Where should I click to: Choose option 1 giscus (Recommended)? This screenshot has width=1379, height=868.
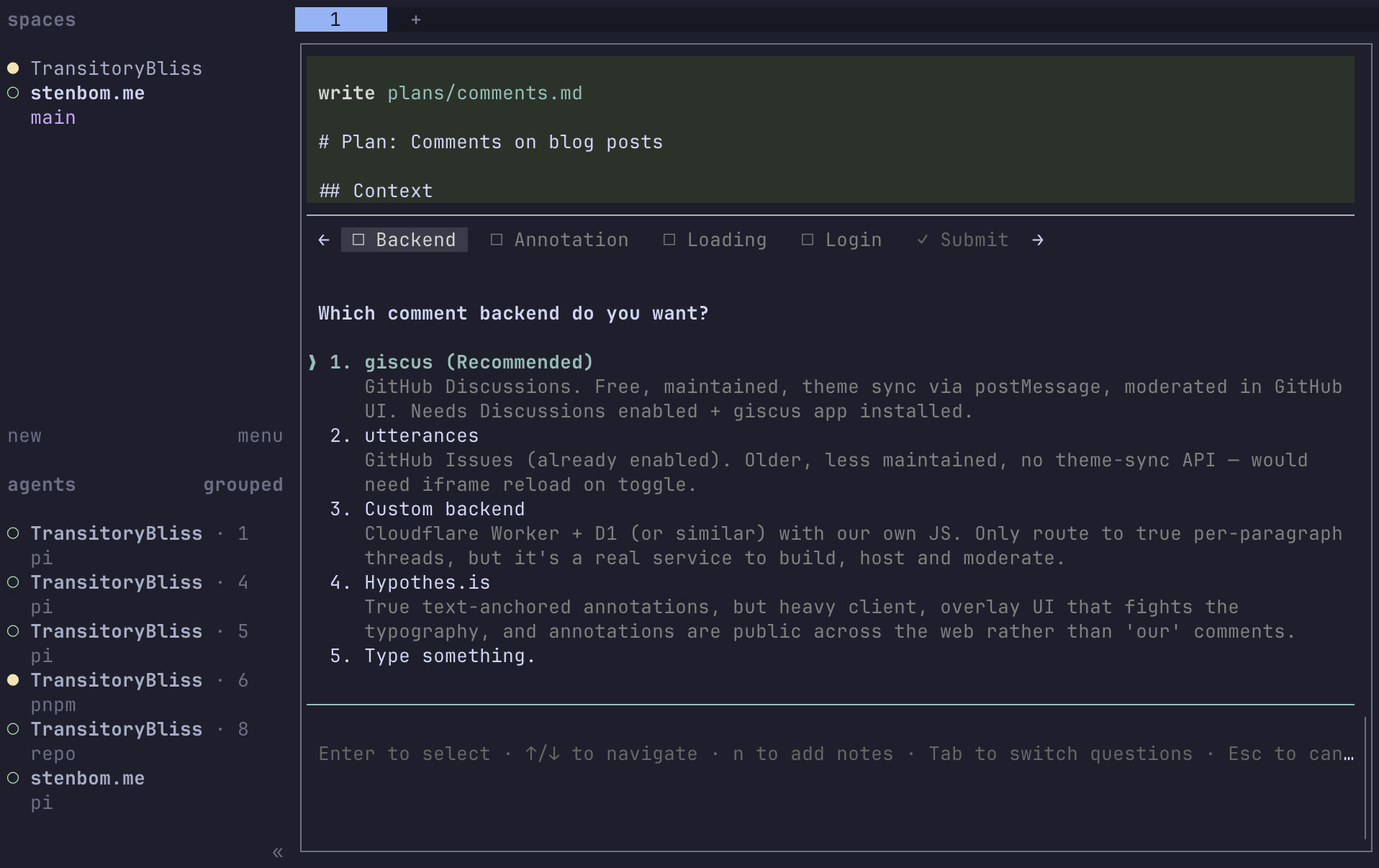coord(461,363)
